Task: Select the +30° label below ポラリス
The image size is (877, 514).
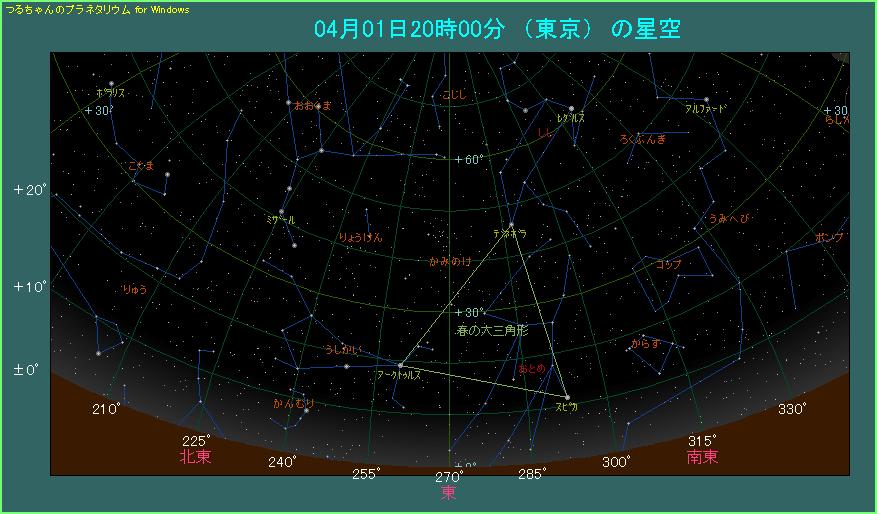Action: pos(98,111)
